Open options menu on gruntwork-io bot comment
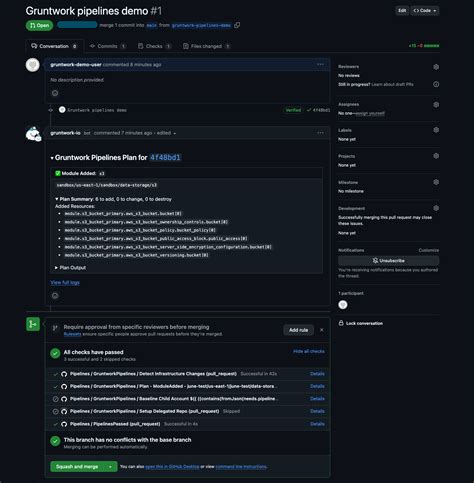The width and height of the screenshot is (474, 483). pos(320,133)
